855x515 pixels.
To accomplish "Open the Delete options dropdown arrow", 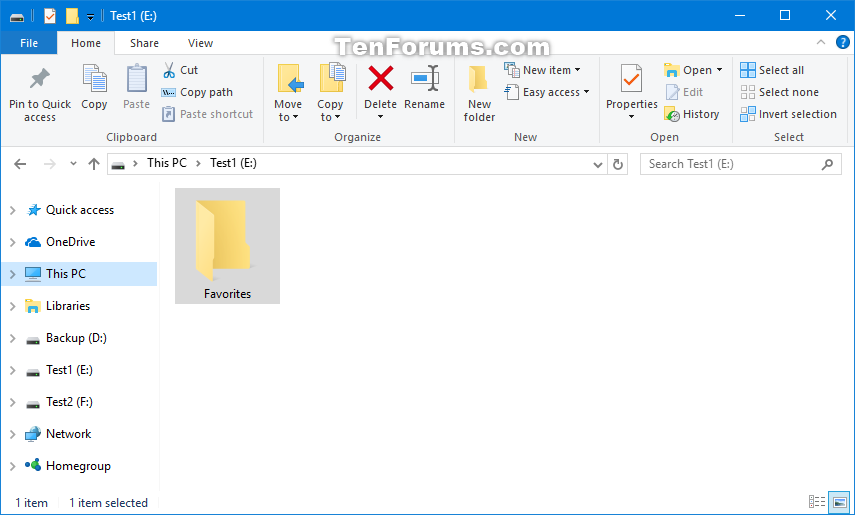I will point(380,116).
